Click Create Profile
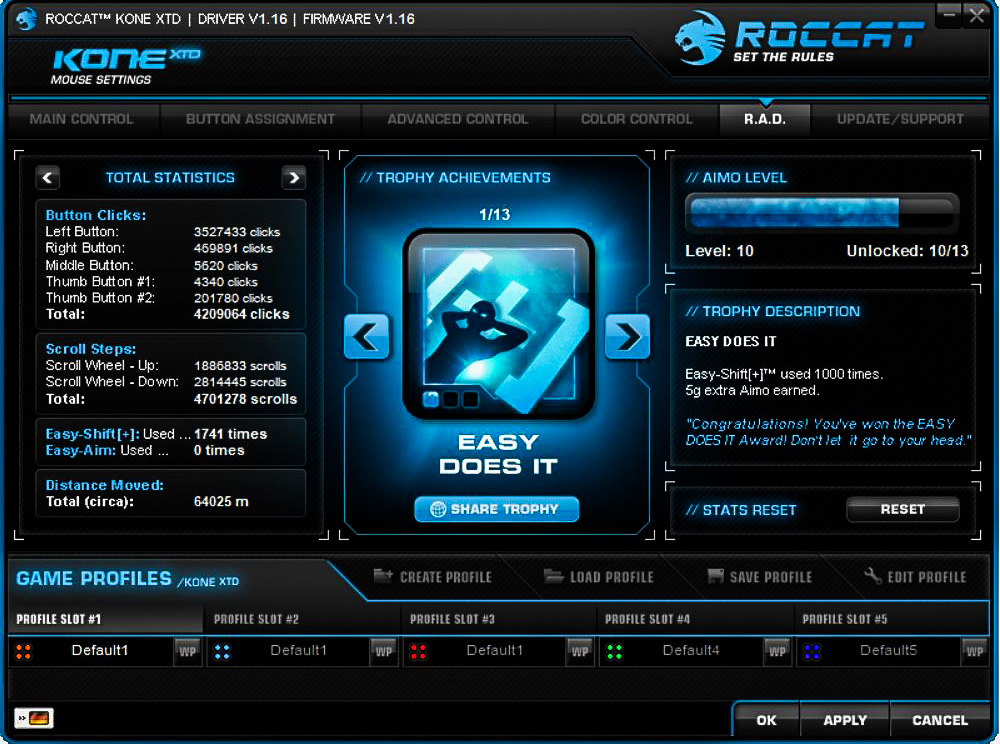1000x744 pixels. point(433,577)
